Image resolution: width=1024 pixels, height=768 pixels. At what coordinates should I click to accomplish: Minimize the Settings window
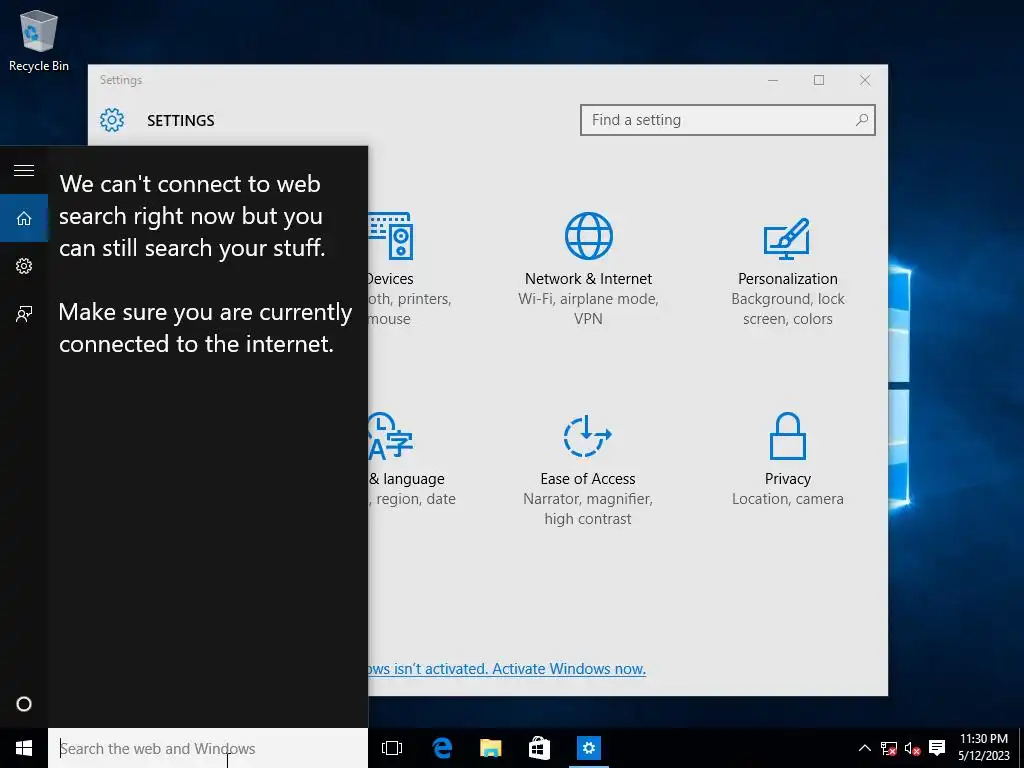(x=773, y=80)
